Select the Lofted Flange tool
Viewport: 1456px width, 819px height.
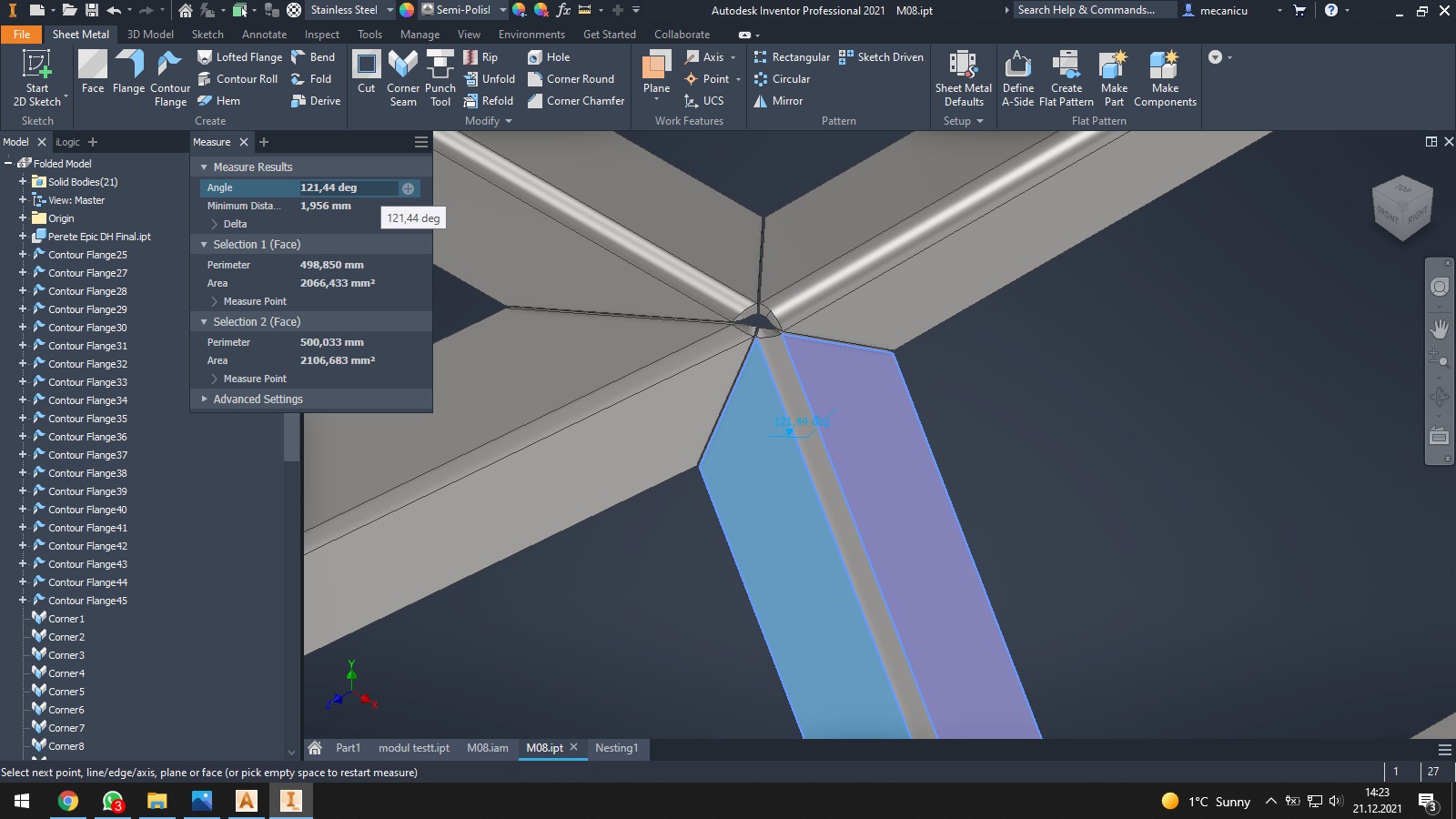[x=240, y=57]
